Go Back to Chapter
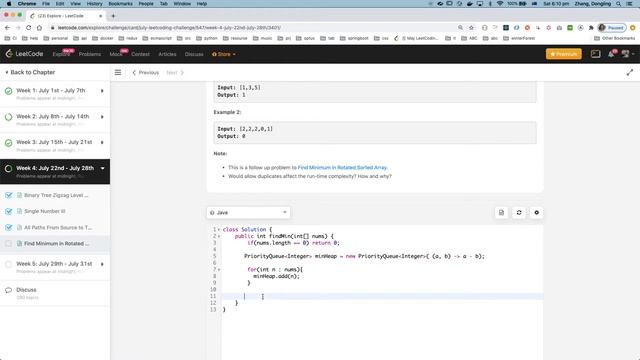The image size is (640, 360). [30, 72]
